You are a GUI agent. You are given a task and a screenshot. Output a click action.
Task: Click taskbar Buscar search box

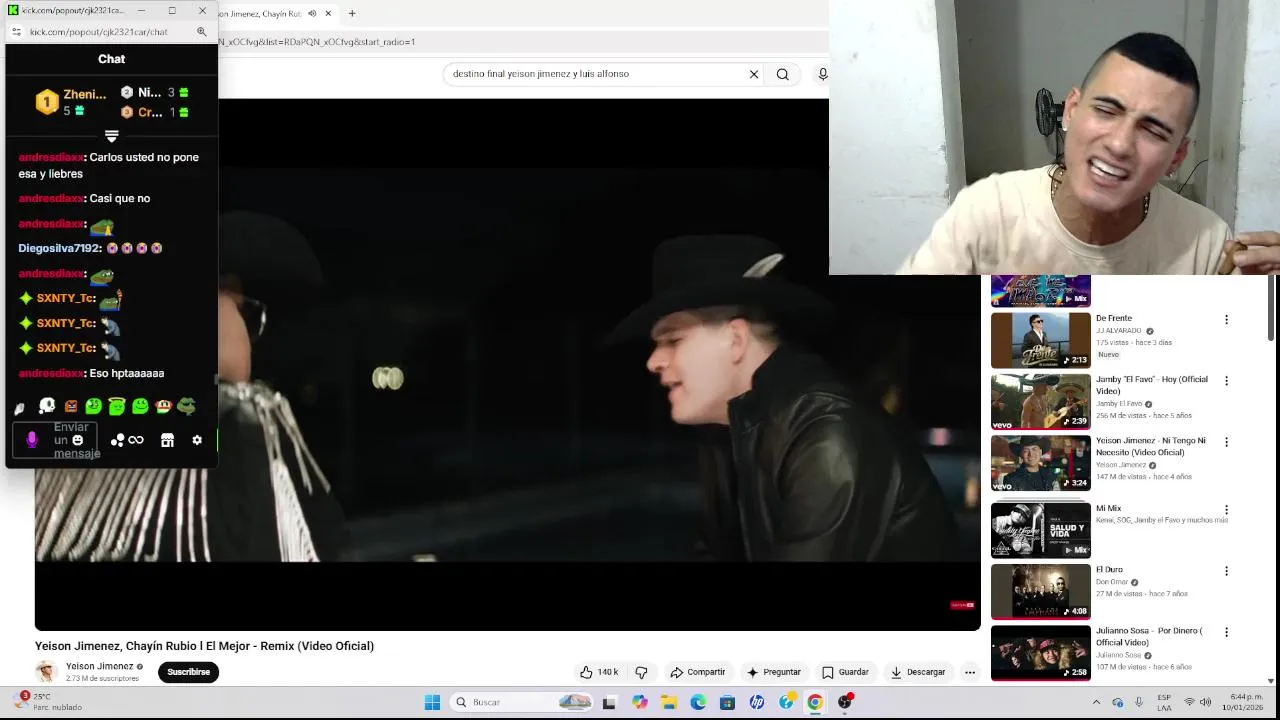[523, 702]
